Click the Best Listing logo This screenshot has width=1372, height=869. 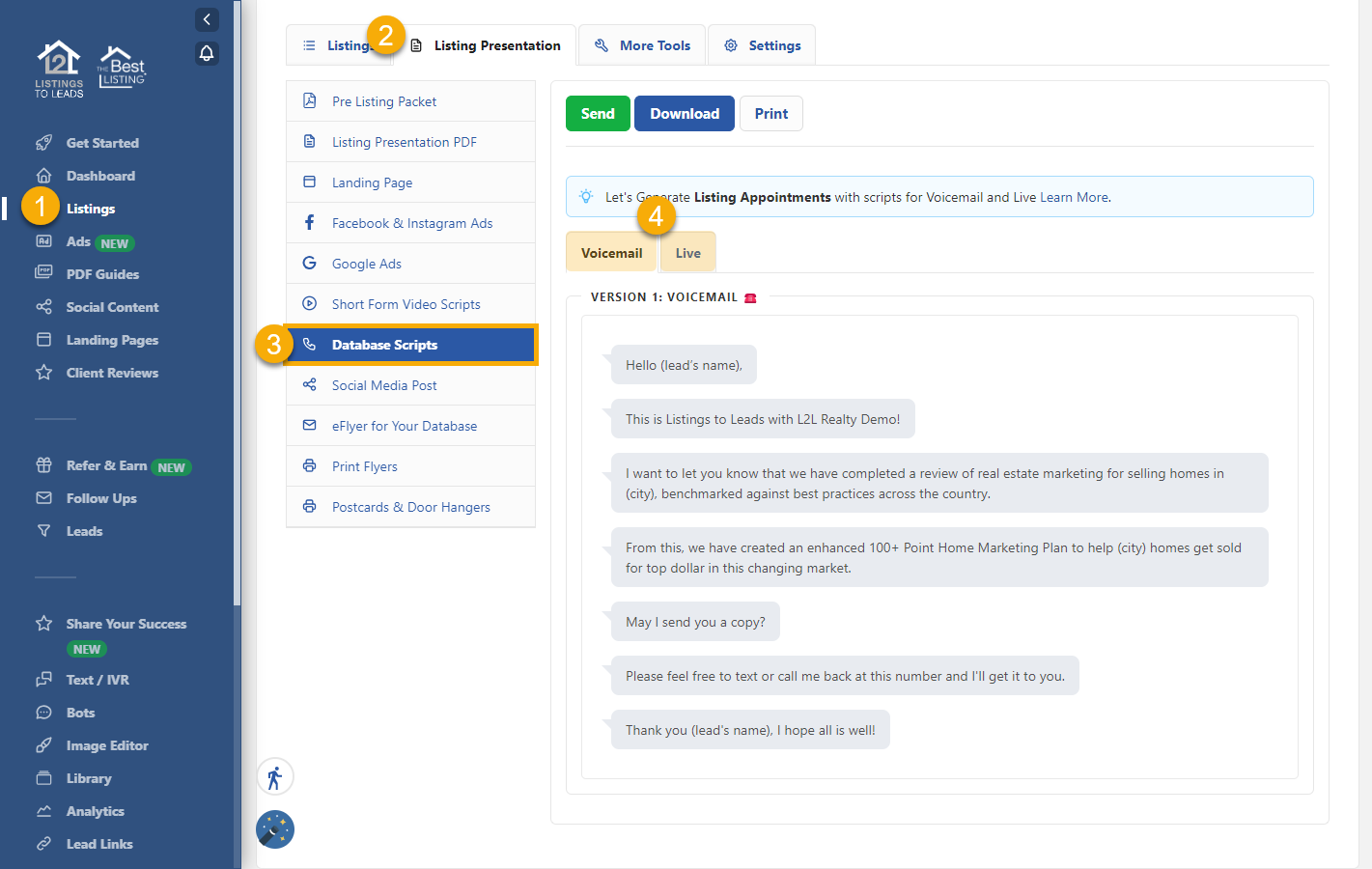pyautogui.click(x=122, y=68)
